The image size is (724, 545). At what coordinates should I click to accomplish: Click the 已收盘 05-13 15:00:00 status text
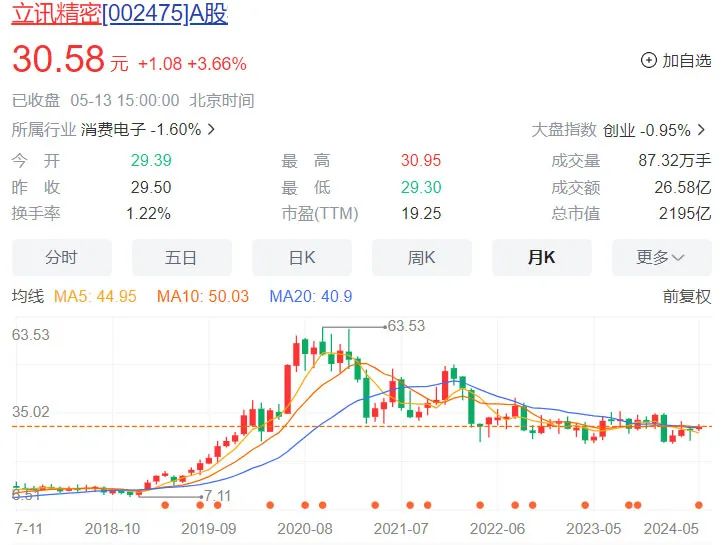[x=96, y=101]
